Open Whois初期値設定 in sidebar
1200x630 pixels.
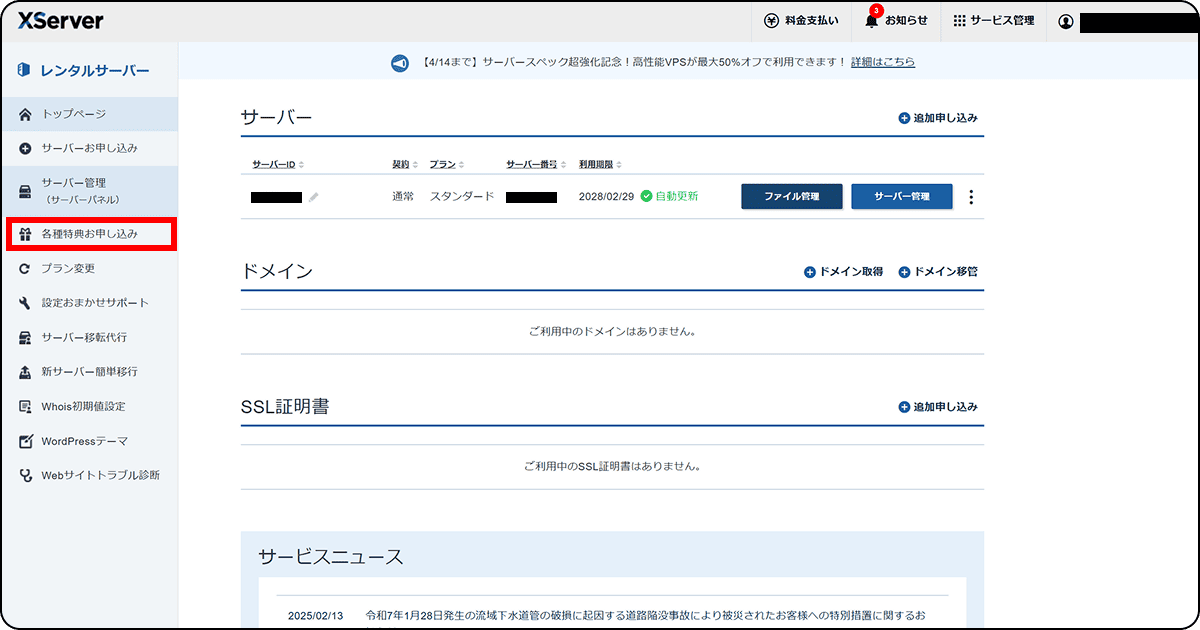90,406
